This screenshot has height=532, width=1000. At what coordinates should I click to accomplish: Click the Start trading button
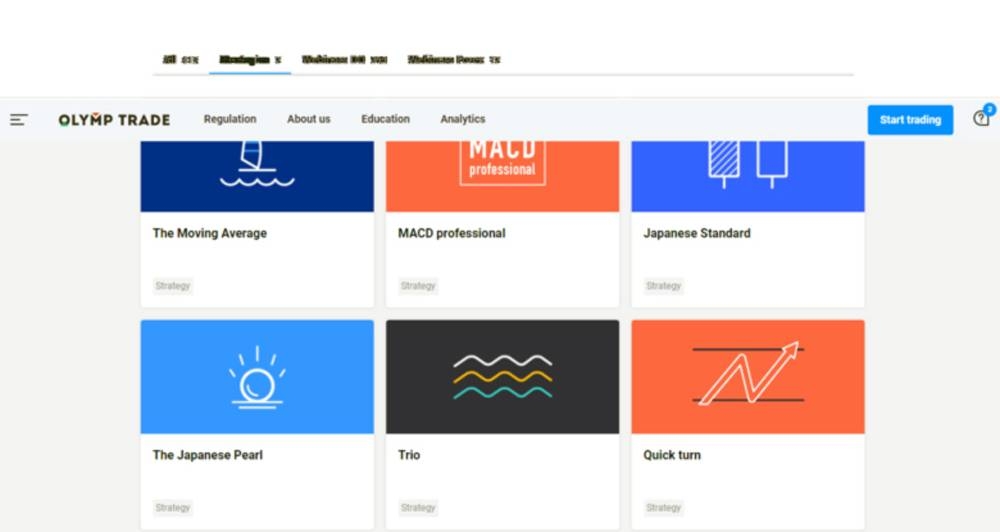(910, 120)
